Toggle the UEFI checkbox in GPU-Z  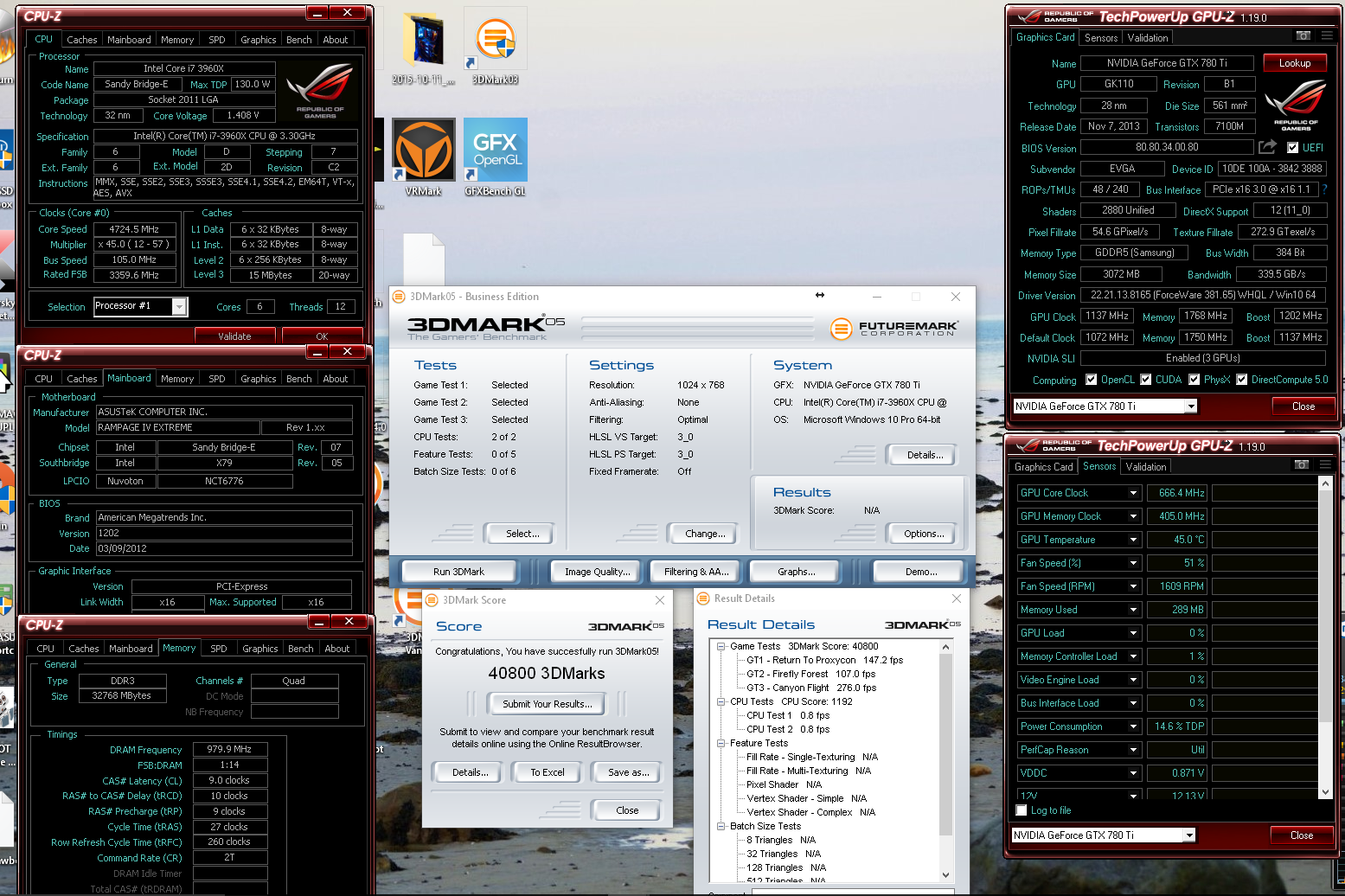pyautogui.click(x=1292, y=148)
